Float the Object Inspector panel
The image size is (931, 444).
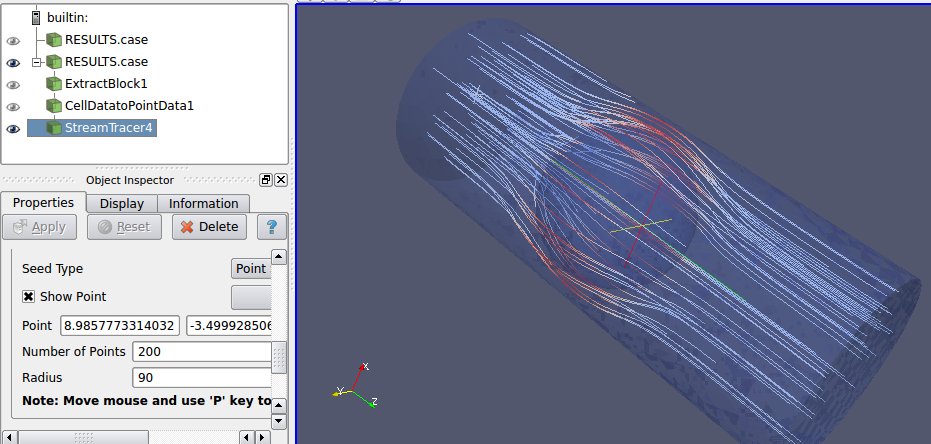click(x=266, y=180)
